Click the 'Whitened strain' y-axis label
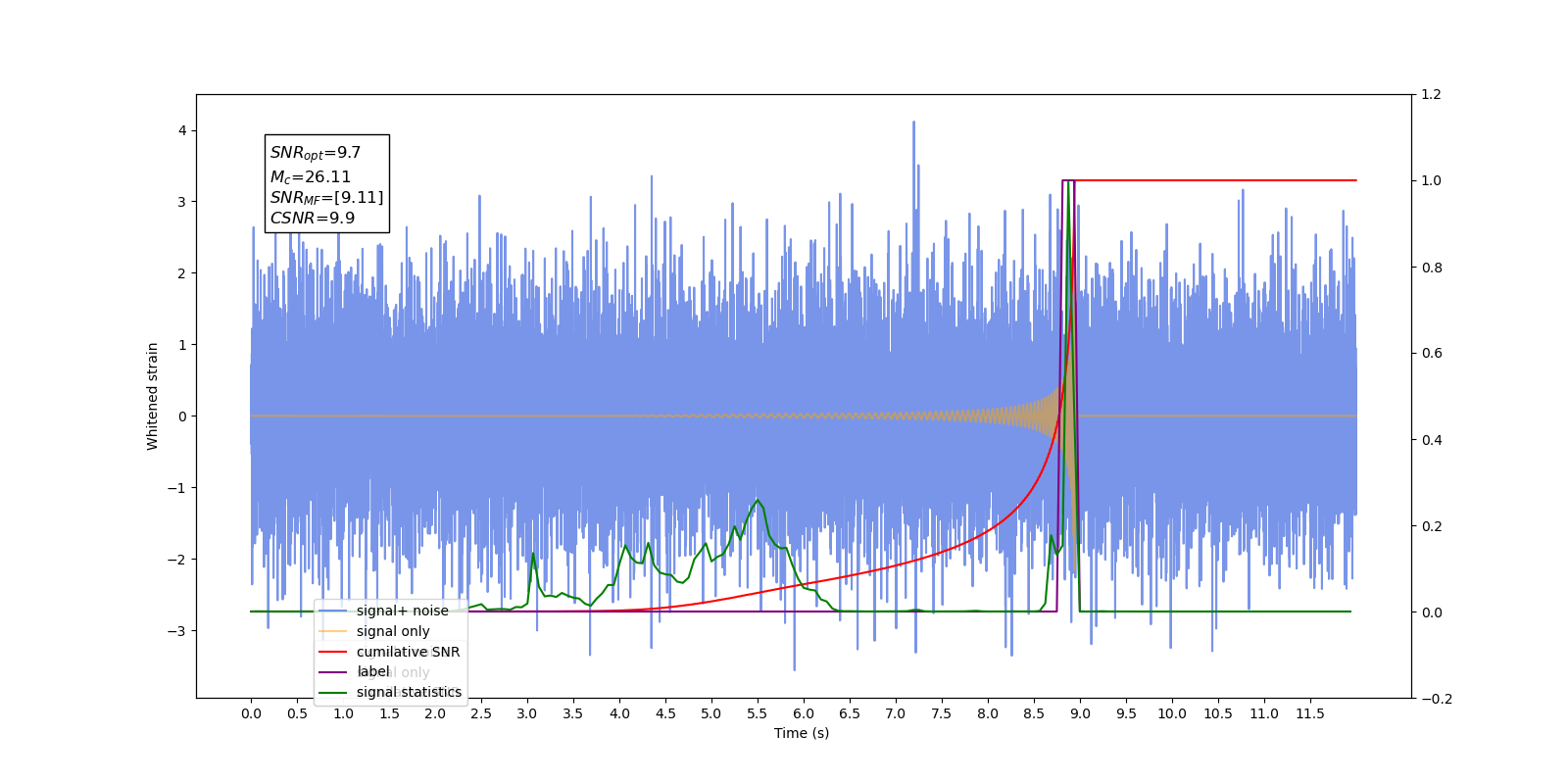Screen dimensions: 1568x784 point(152,396)
